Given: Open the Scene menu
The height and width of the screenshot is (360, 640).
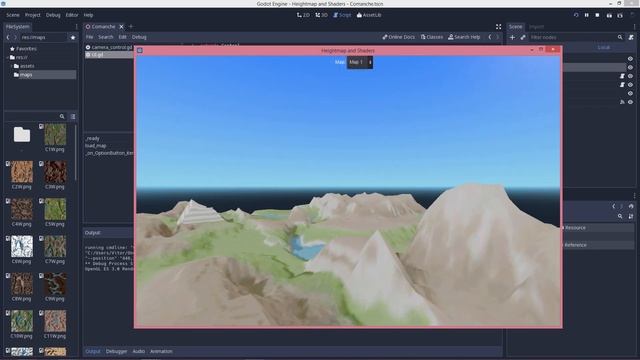Looking at the screenshot, I should 13,15.
